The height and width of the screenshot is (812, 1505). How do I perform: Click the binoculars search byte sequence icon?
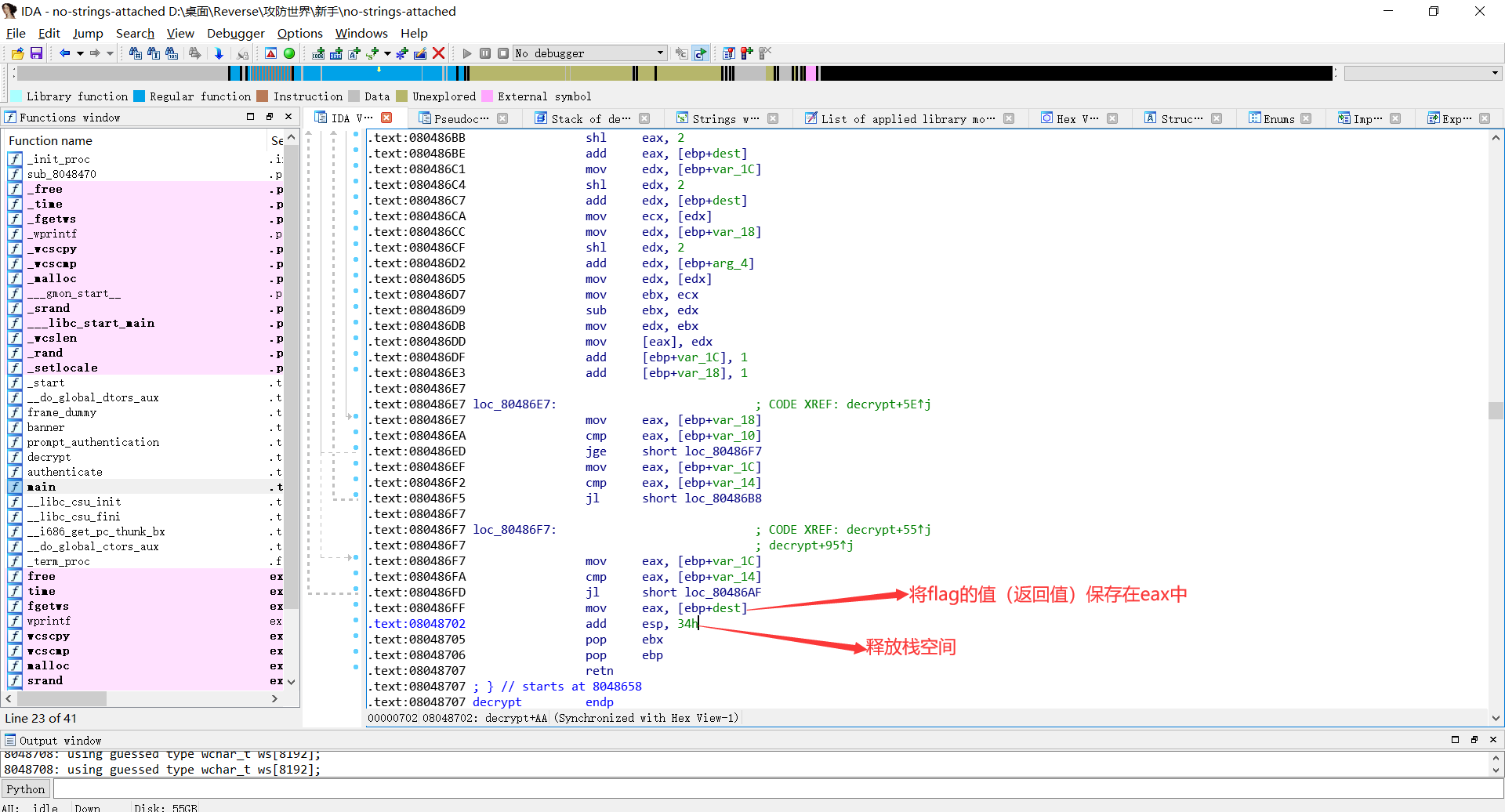(x=172, y=53)
